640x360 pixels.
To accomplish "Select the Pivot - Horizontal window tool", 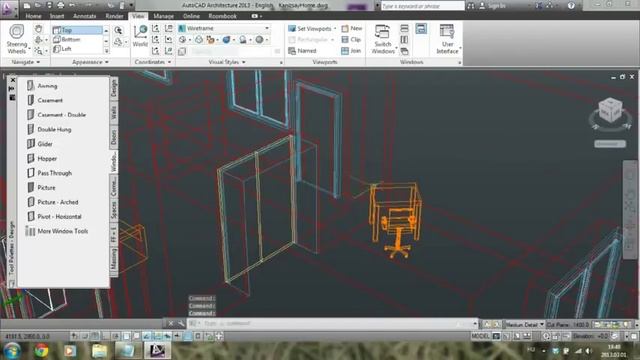I will tap(54, 216).
